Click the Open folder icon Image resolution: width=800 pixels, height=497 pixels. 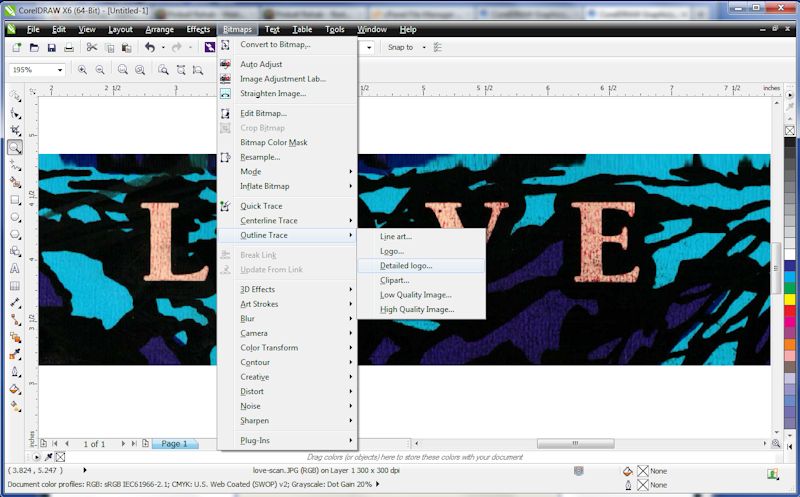[34, 47]
